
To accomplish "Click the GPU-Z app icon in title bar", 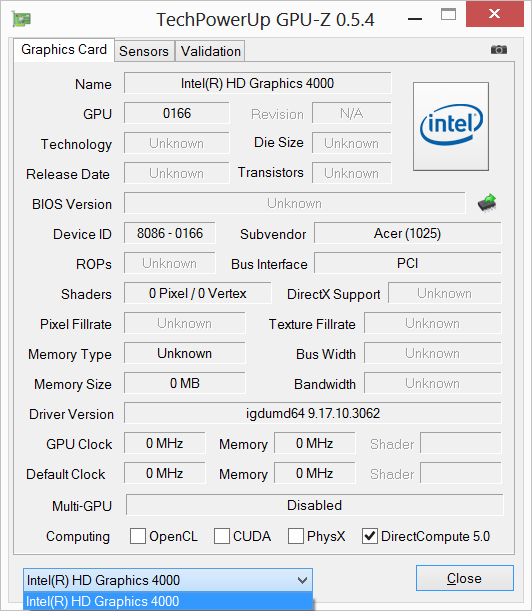I will 21,19.
